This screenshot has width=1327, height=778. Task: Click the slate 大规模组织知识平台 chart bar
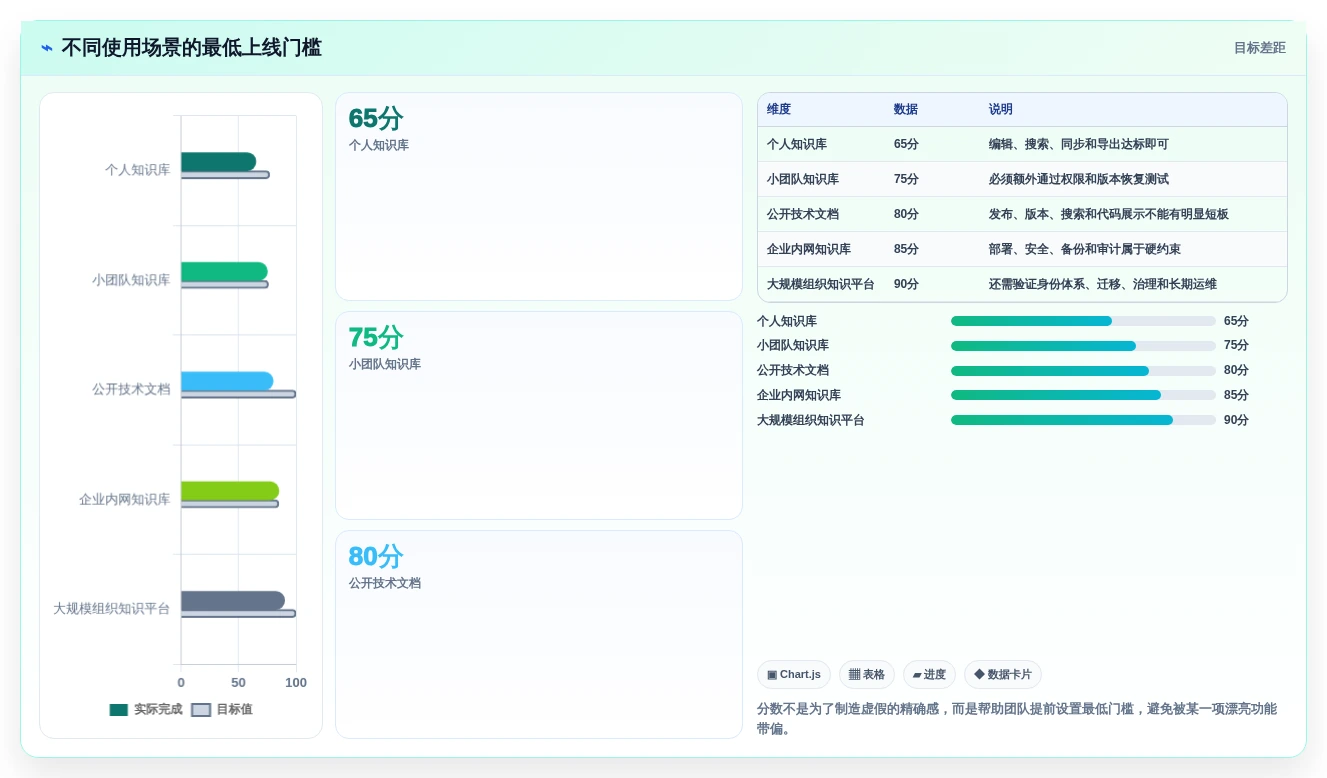point(233,600)
